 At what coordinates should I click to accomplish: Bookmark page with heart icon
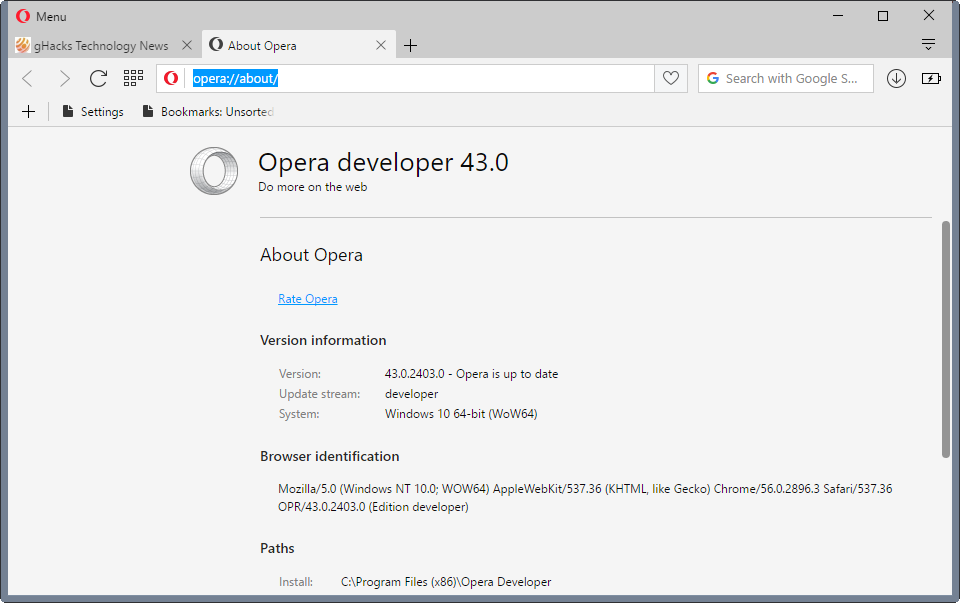(x=671, y=79)
